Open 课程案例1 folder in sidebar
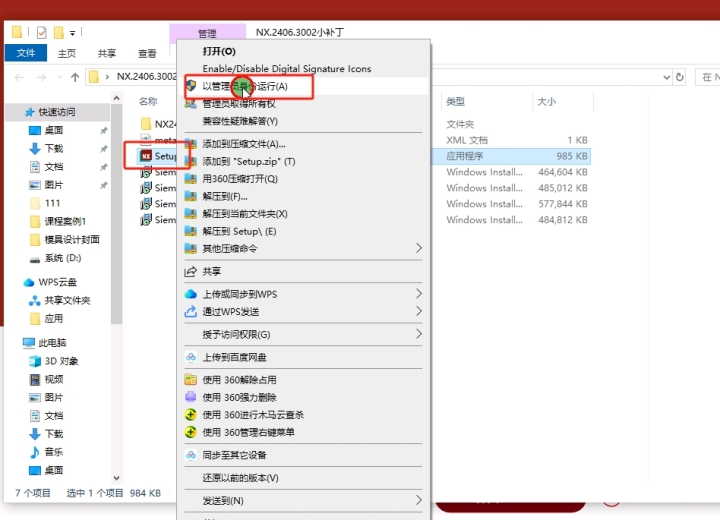Screen dimensions: 720x520 pos(65,221)
